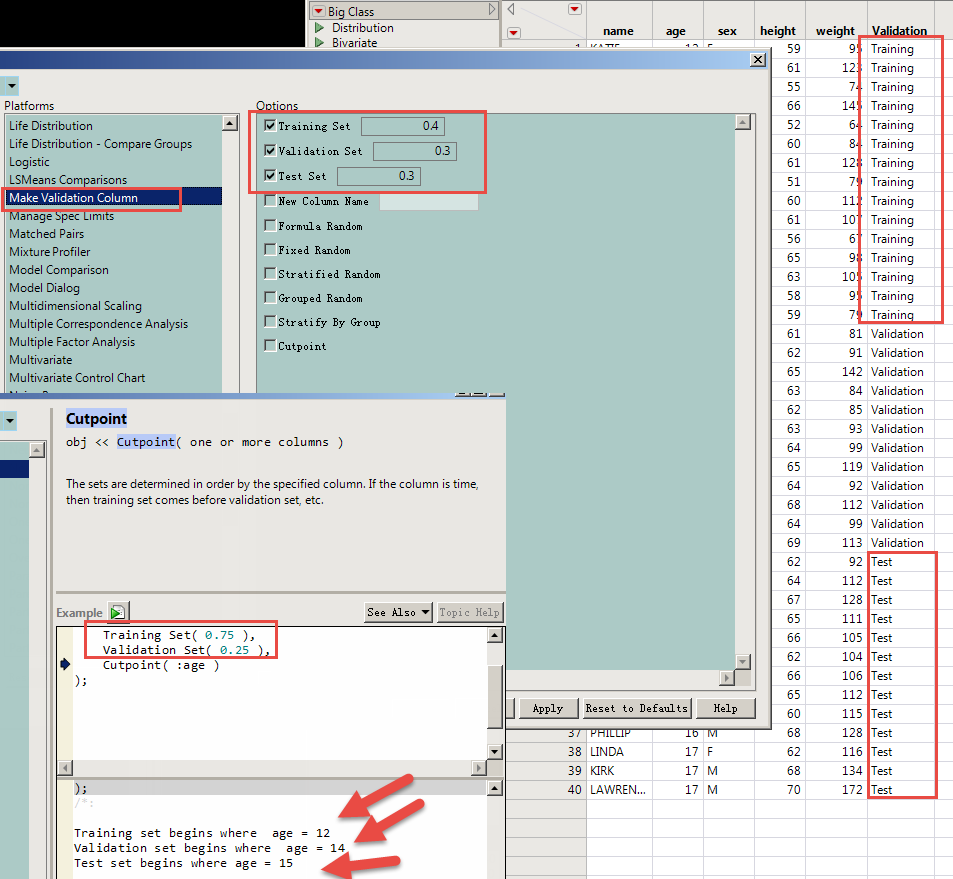953x879 pixels.
Task: Click the Bivariate script green triangle
Action: click(320, 43)
